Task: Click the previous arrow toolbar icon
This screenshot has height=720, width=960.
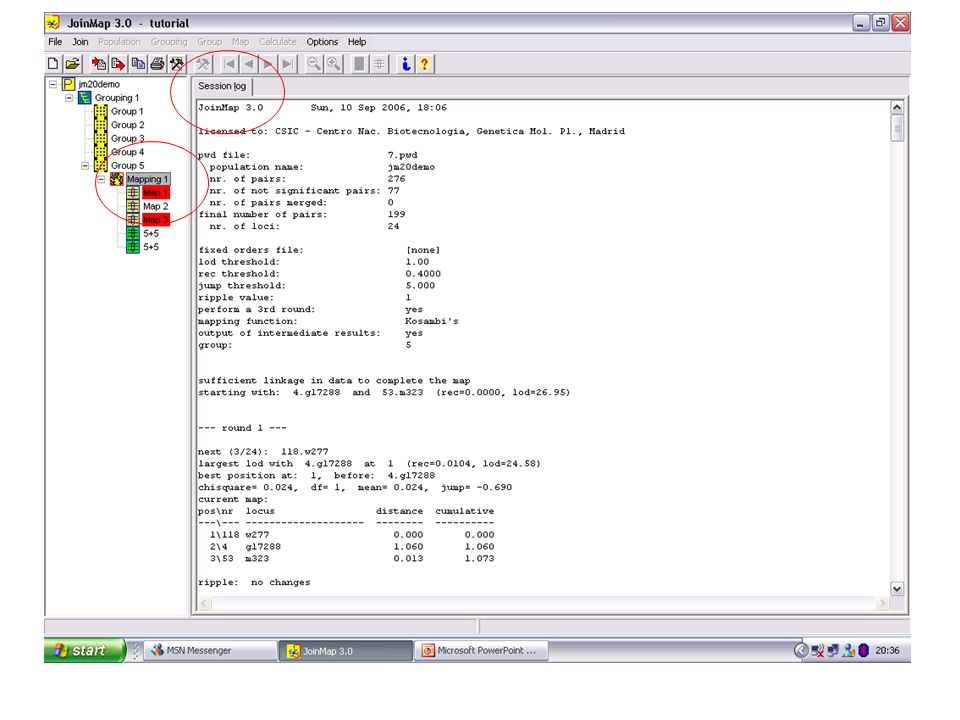Action: point(249,64)
